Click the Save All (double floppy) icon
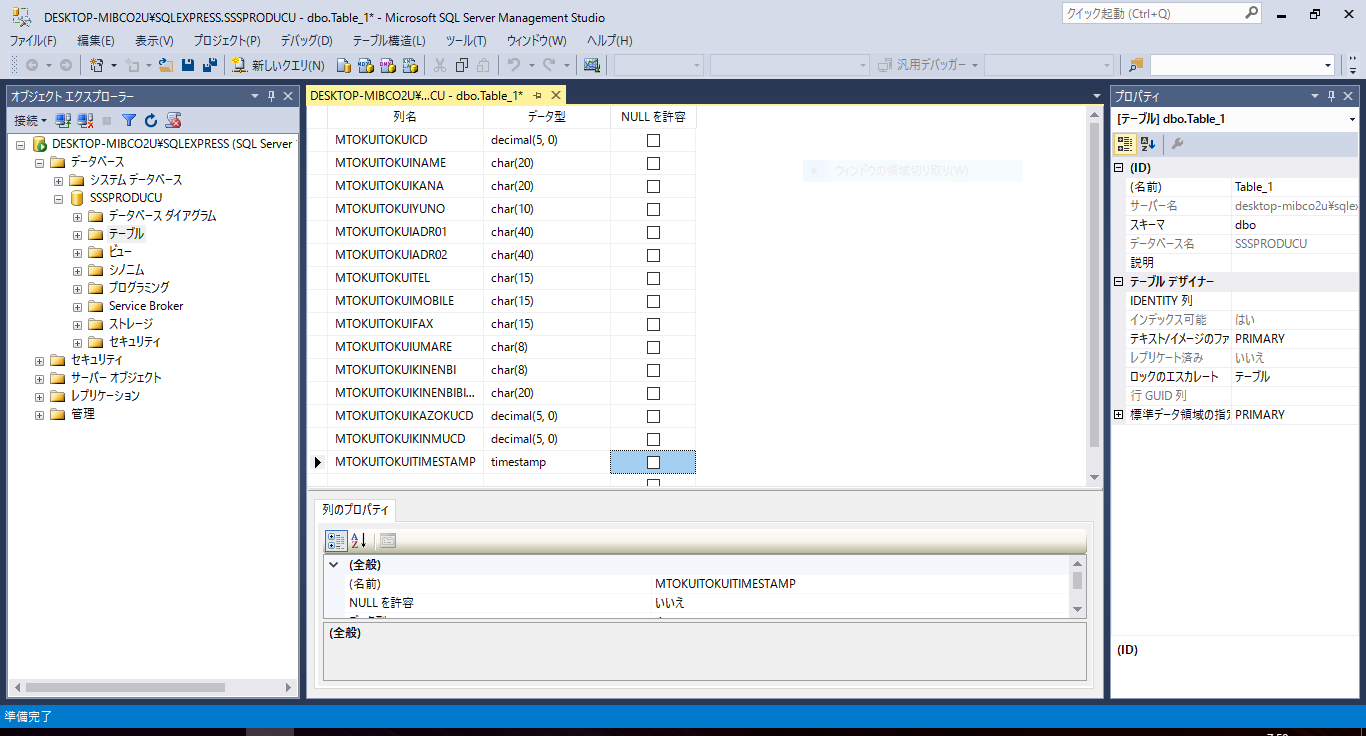 (x=210, y=65)
